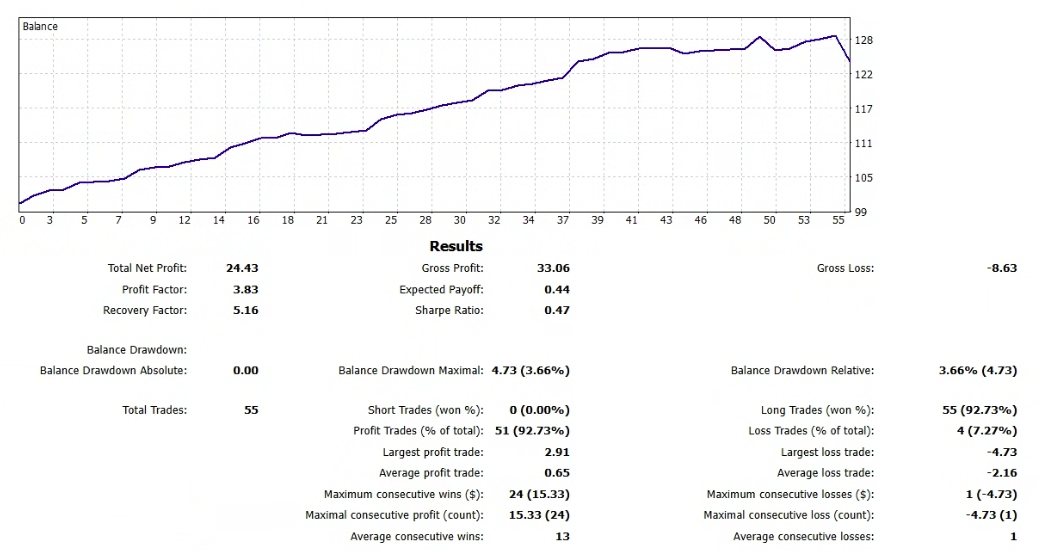Select the Sharpe Ratio value 0.47
Screen dimensions: 1042x551
[556, 310]
